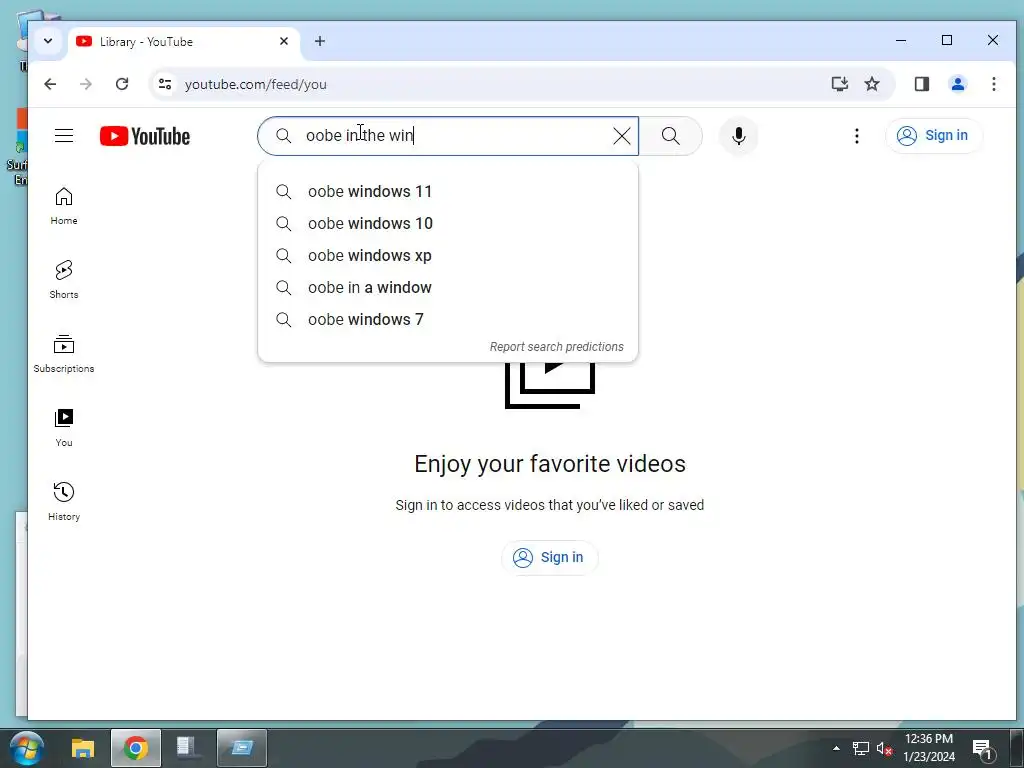This screenshot has height=768, width=1024.
Task: Open the YouTube hamburger guide menu
Action: click(x=64, y=136)
